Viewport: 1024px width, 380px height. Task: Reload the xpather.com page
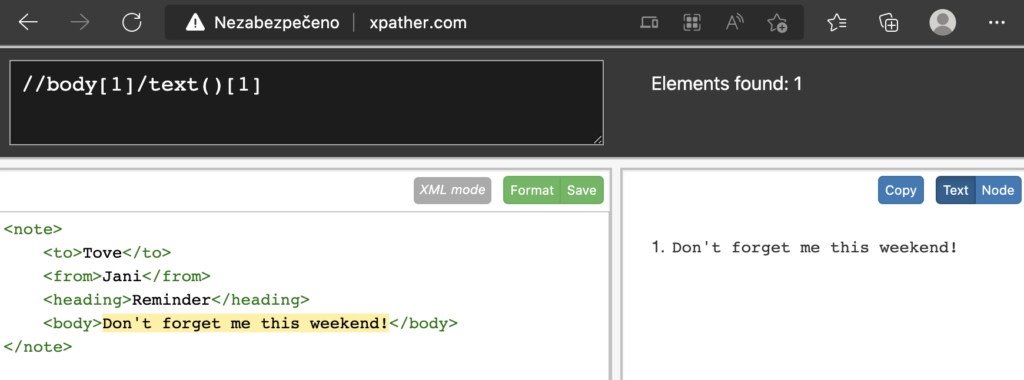132,23
